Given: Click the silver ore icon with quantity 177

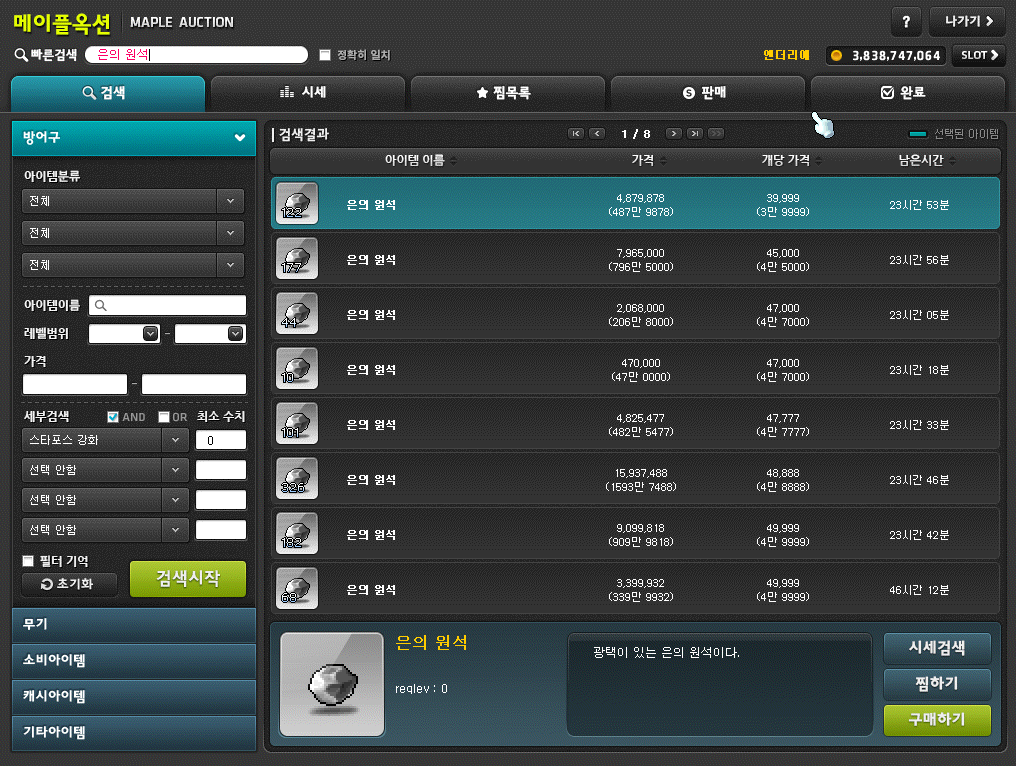Looking at the screenshot, I should [297, 259].
